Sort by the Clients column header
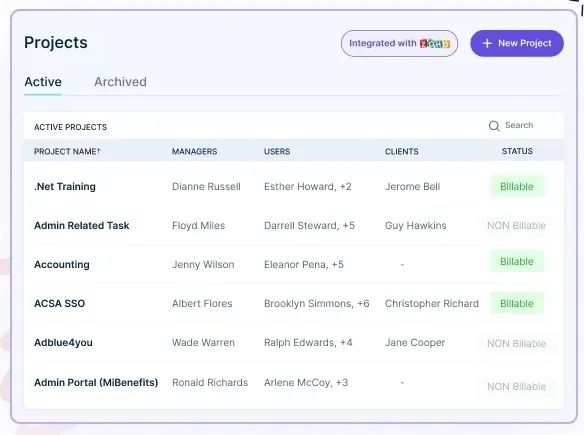The width and height of the screenshot is (584, 435). [402, 152]
